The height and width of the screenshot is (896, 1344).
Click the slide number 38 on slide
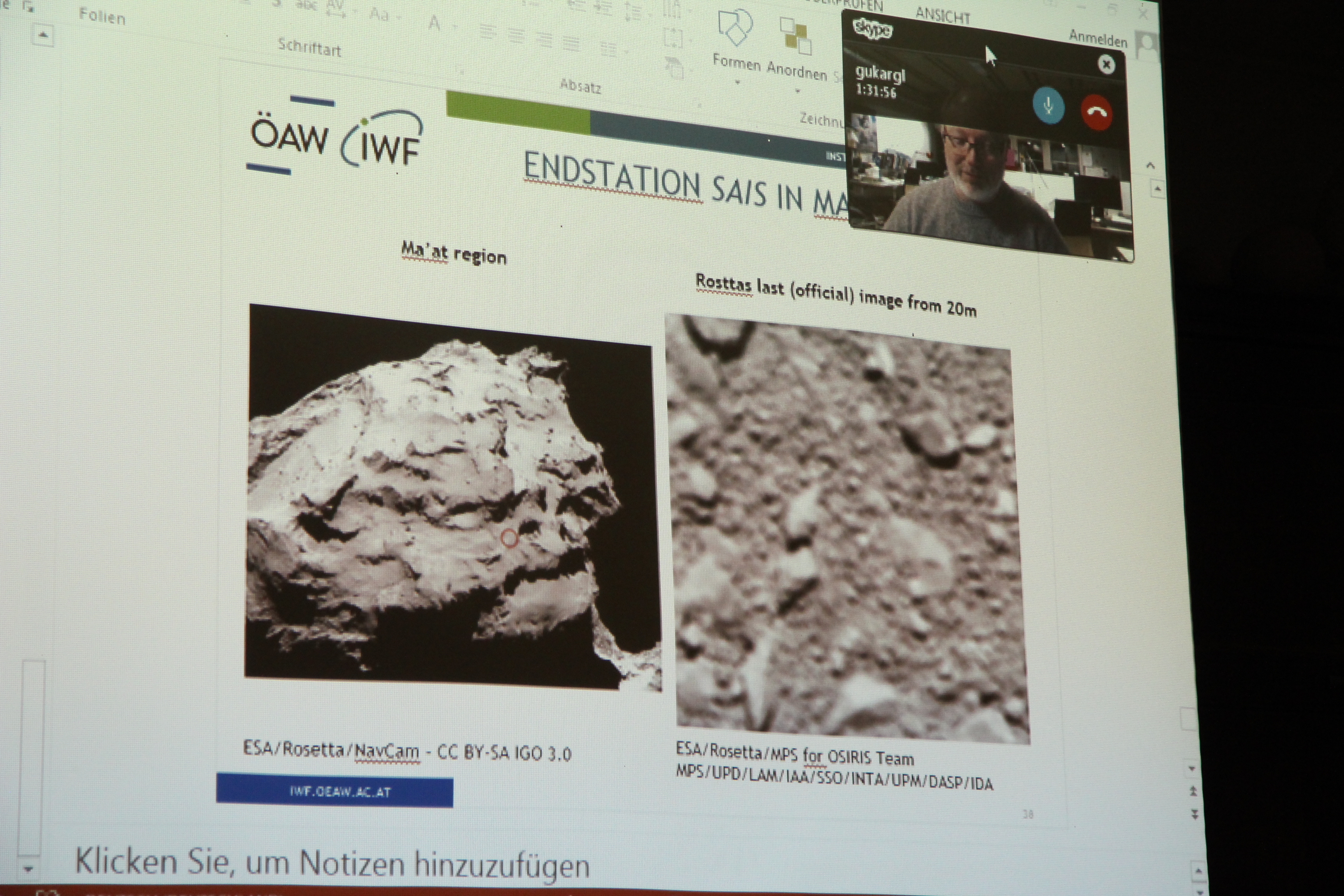coord(1027,814)
